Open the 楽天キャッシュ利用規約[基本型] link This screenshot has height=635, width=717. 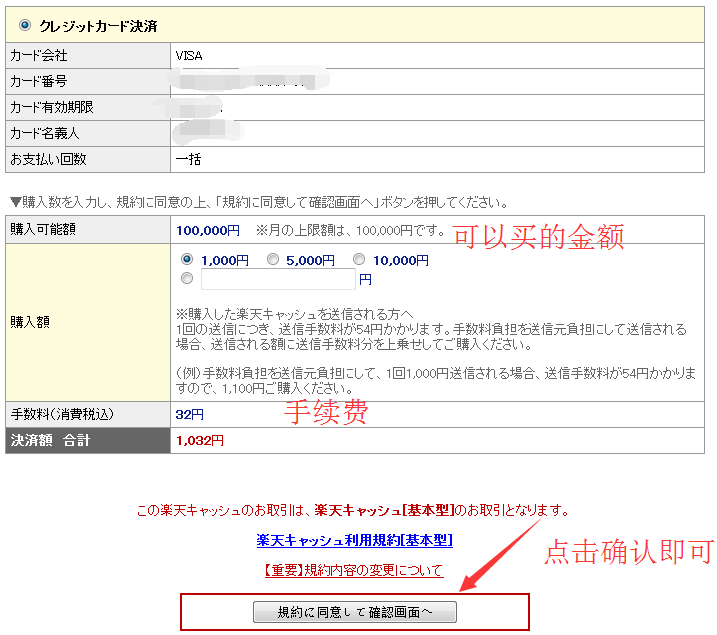355,540
